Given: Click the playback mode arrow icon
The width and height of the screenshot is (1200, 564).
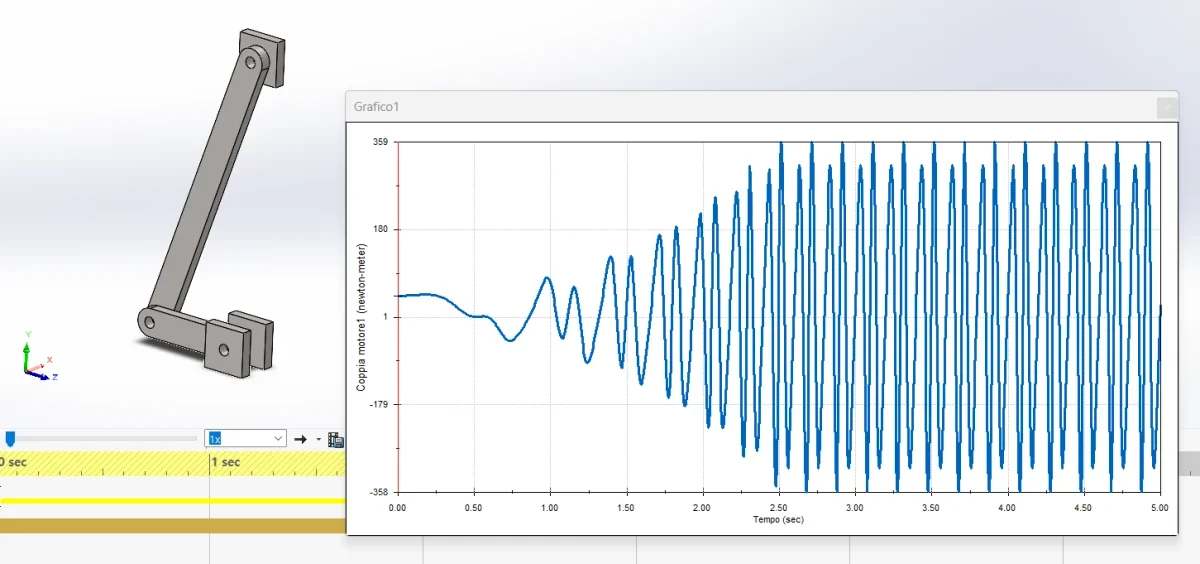Looking at the screenshot, I should click(x=300, y=439).
